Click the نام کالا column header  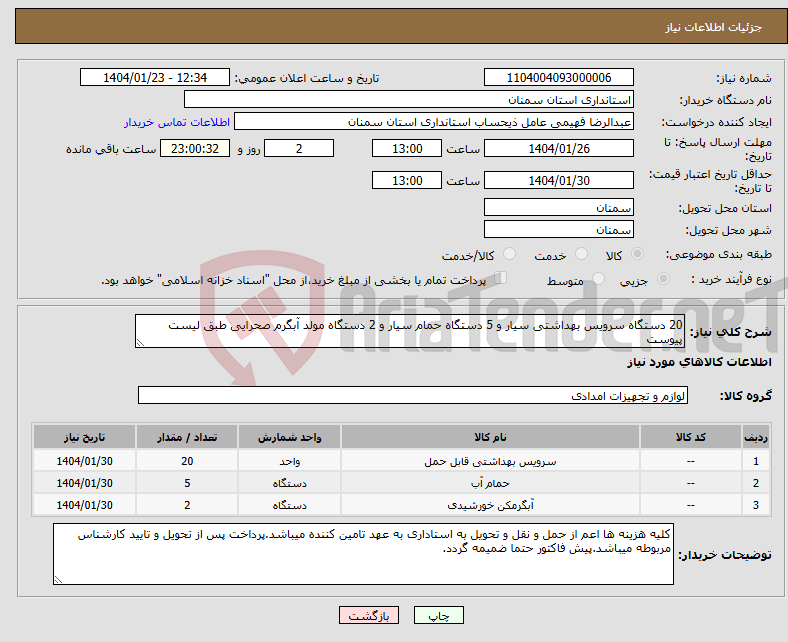(490, 437)
